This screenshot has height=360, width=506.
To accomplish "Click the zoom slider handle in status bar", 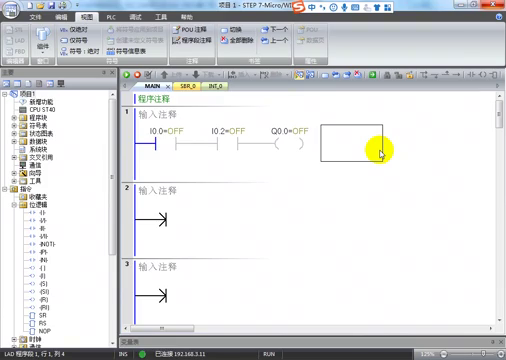I will pos(483,354).
